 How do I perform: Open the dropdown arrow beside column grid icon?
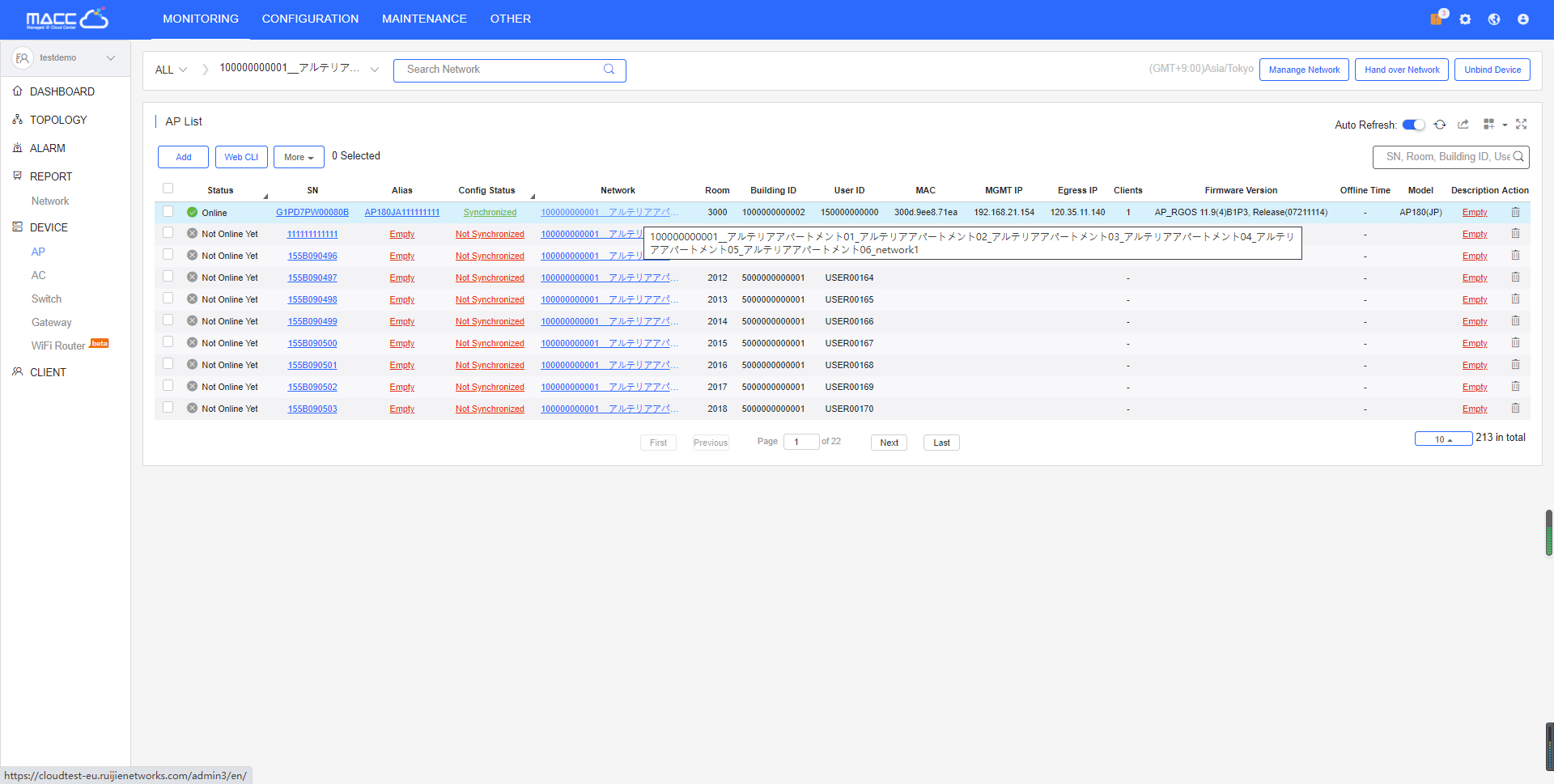[1505, 125]
